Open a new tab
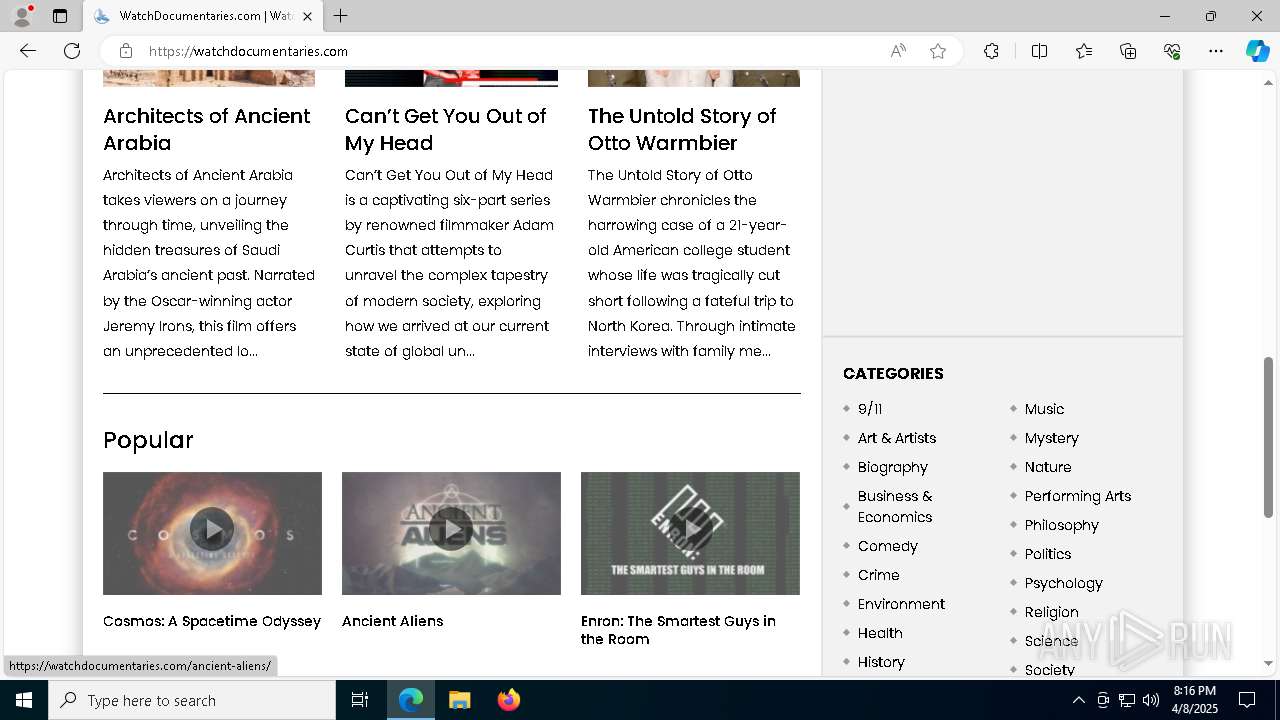This screenshot has height=720, width=1280. point(341,16)
